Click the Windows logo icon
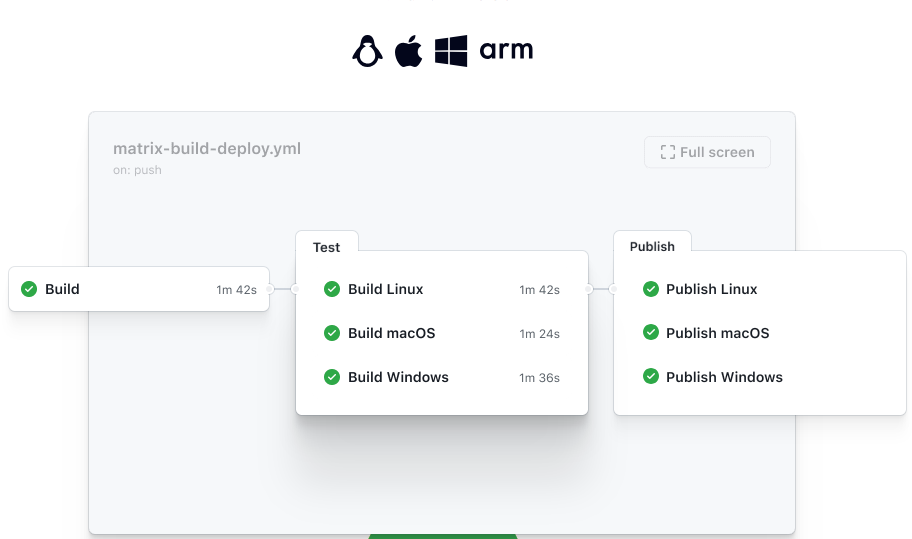The image size is (912, 539). (x=451, y=51)
